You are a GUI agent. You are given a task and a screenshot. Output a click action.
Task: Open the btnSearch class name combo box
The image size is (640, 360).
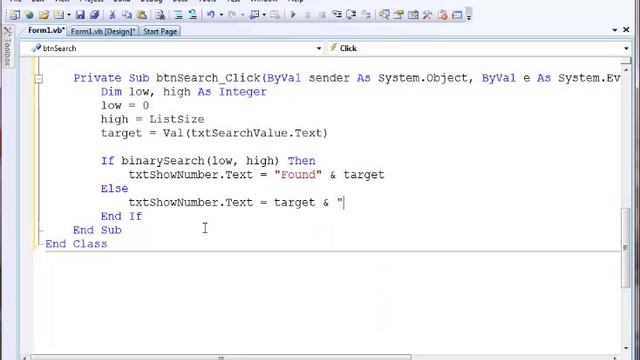point(172,48)
